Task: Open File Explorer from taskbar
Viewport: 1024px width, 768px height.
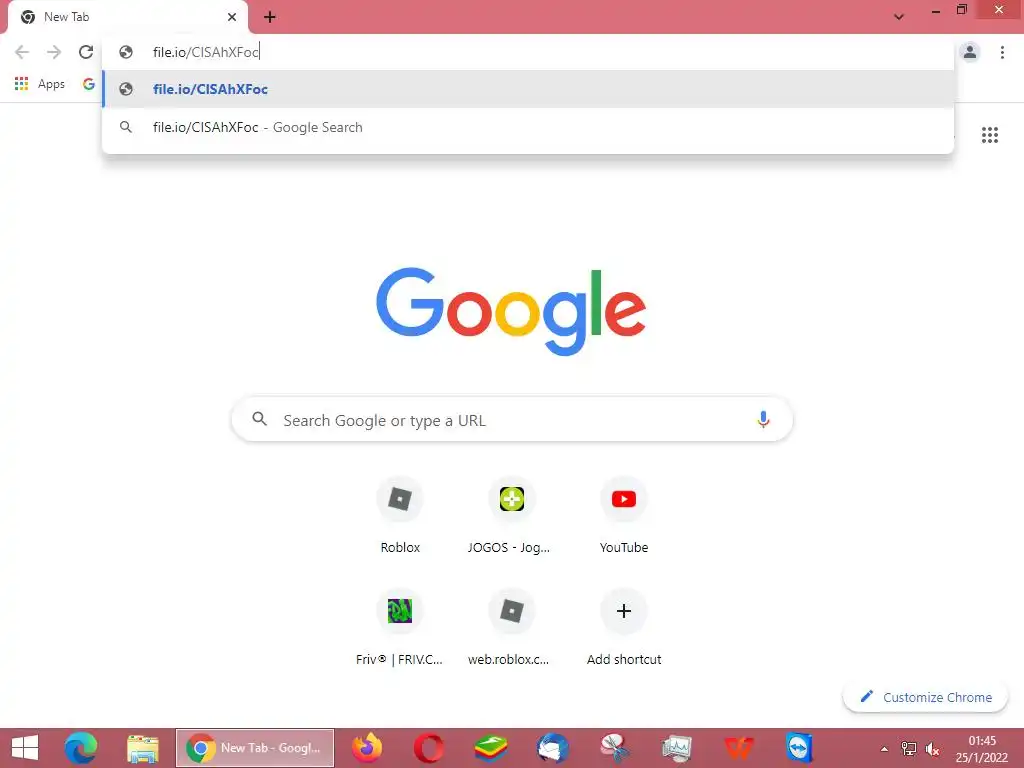Action: pos(143,748)
